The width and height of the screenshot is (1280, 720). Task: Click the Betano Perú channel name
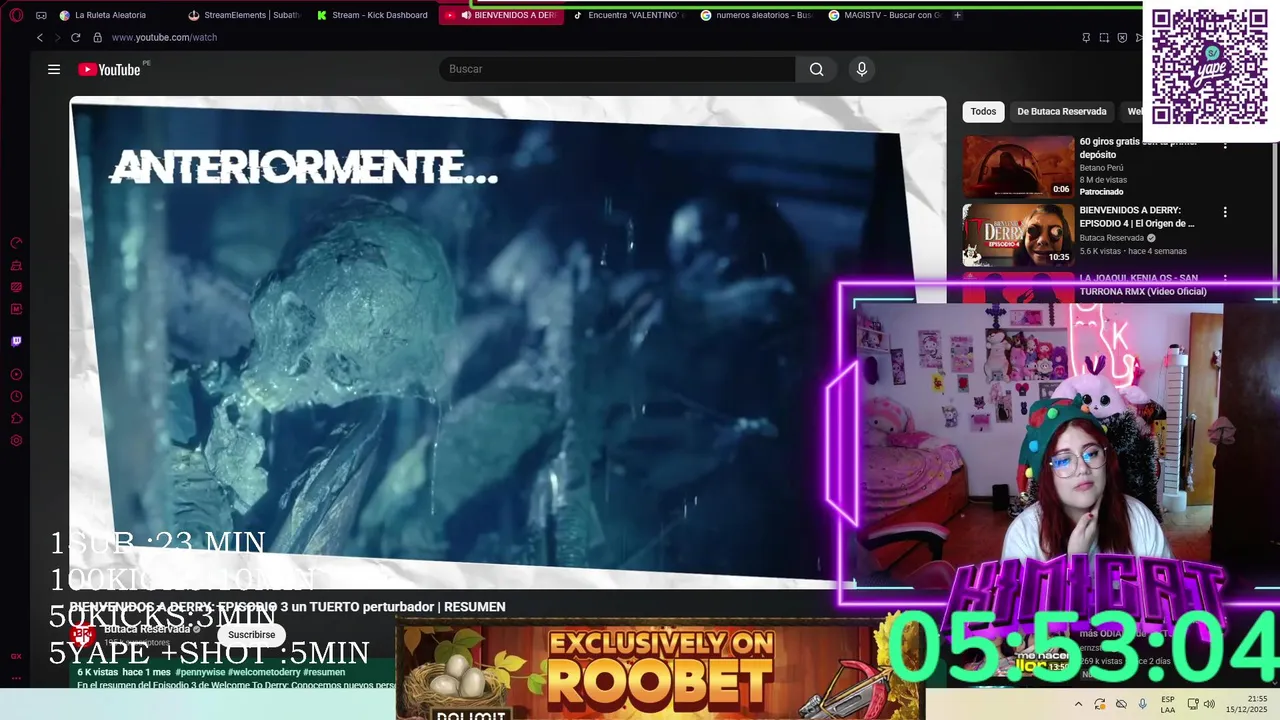click(1101, 168)
